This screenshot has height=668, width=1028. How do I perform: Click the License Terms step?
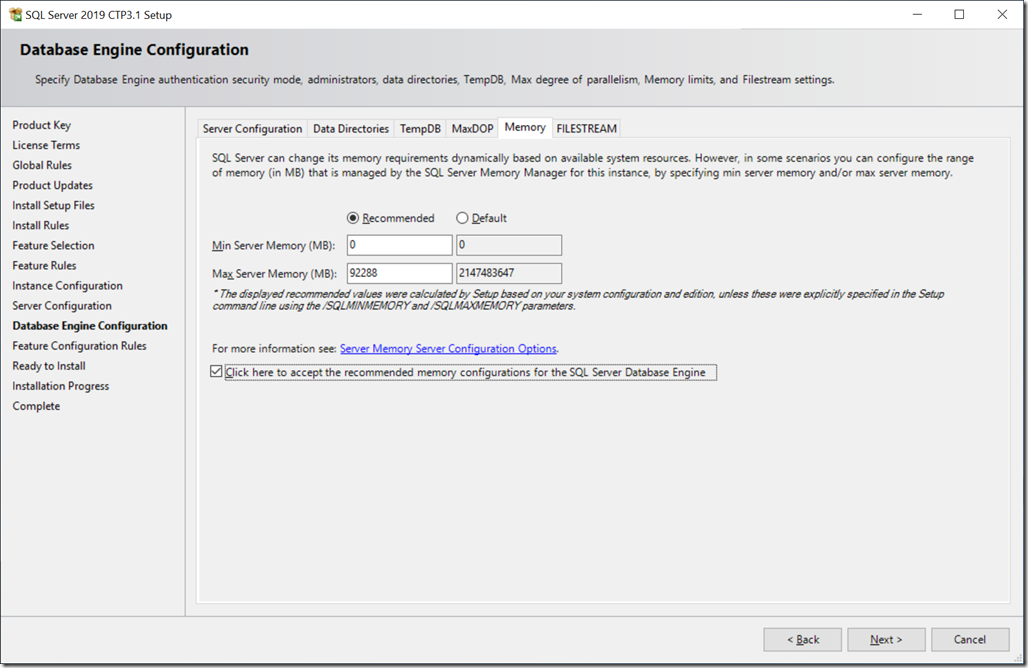click(x=46, y=145)
